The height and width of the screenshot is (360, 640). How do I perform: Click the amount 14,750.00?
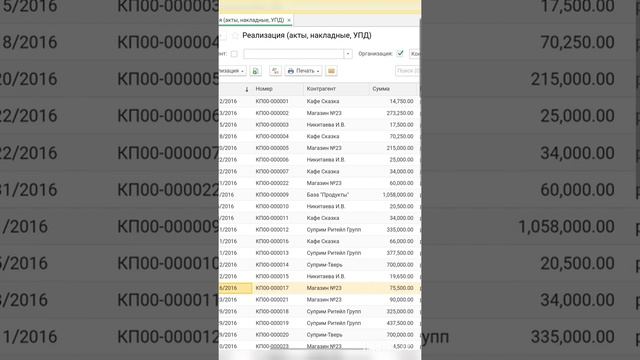point(401,101)
